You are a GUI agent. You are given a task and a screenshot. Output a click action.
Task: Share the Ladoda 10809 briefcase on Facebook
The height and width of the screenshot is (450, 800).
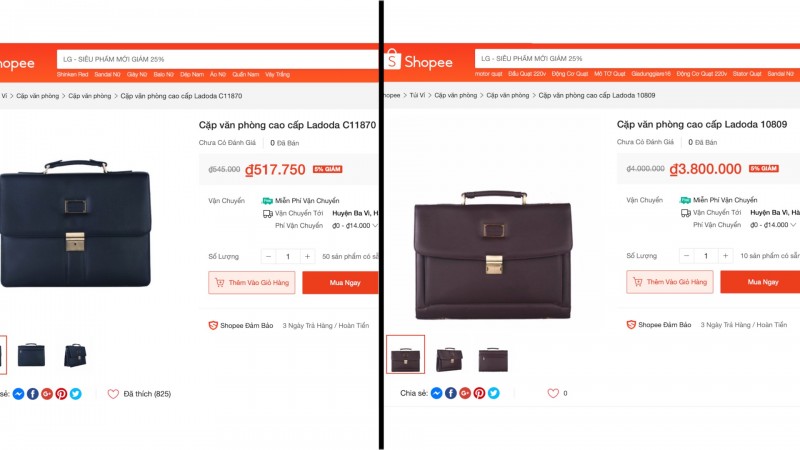coord(451,393)
